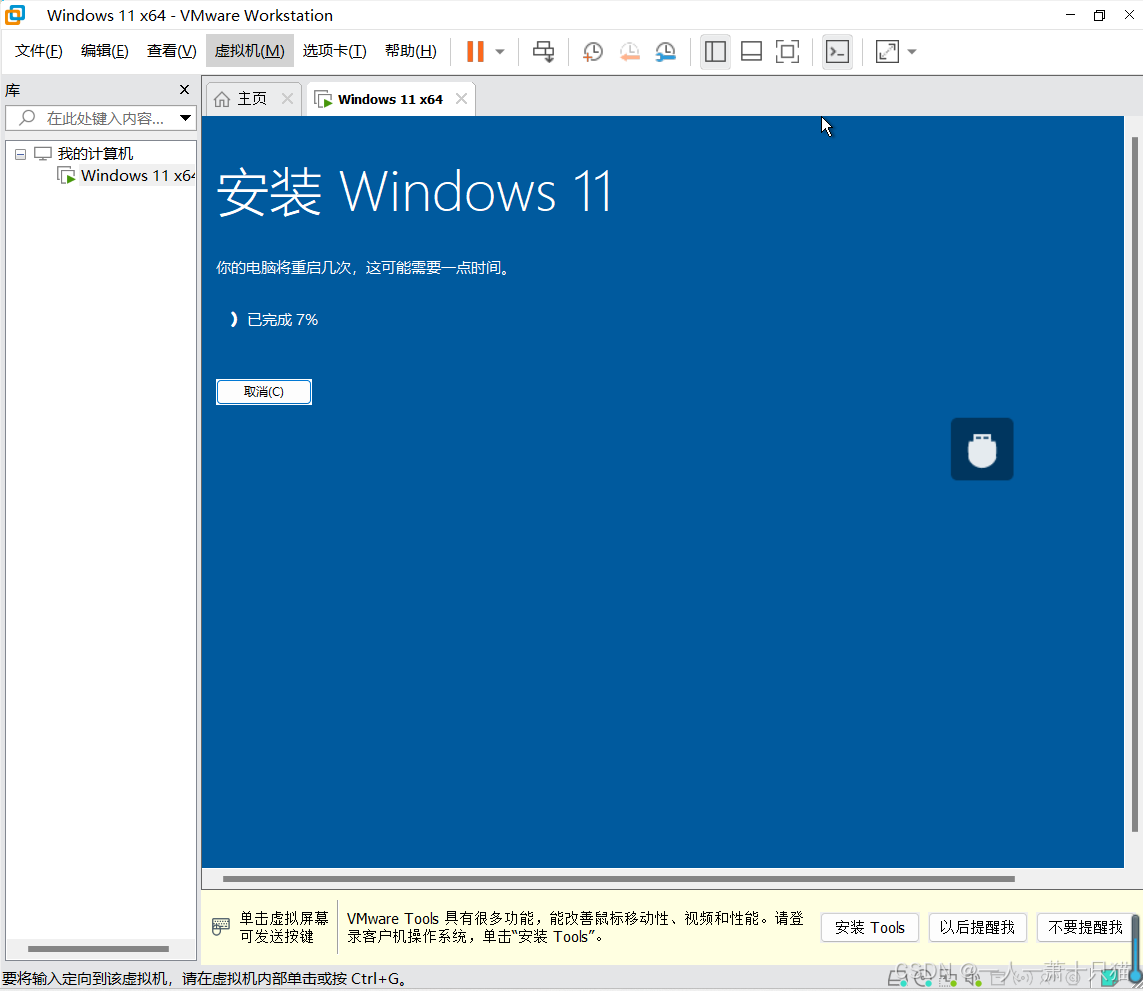This screenshot has height=991, width=1143.
Task: Open the library search dropdown arrow
Action: click(x=186, y=118)
